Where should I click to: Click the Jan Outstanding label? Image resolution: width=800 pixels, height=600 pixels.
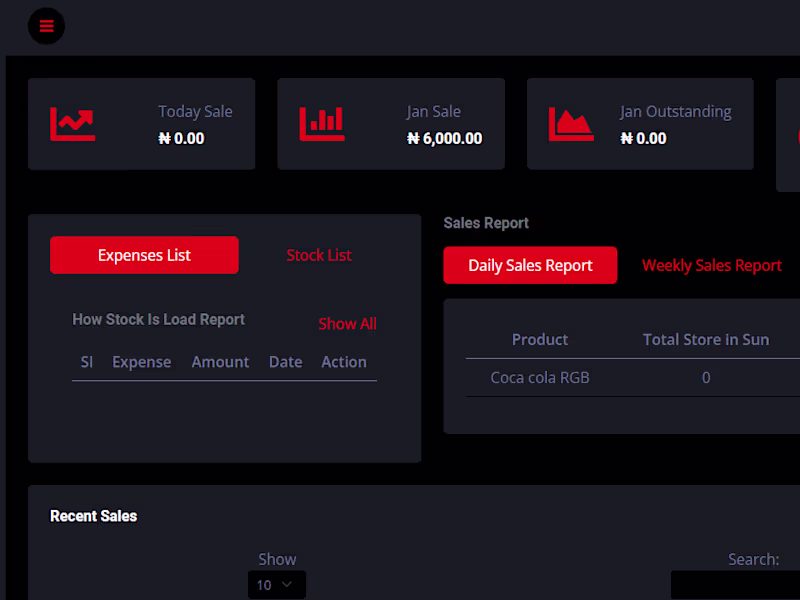676,111
